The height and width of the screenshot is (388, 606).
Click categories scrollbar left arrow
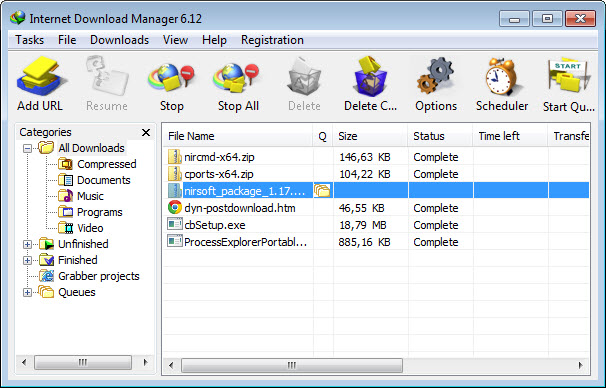pos(24,362)
